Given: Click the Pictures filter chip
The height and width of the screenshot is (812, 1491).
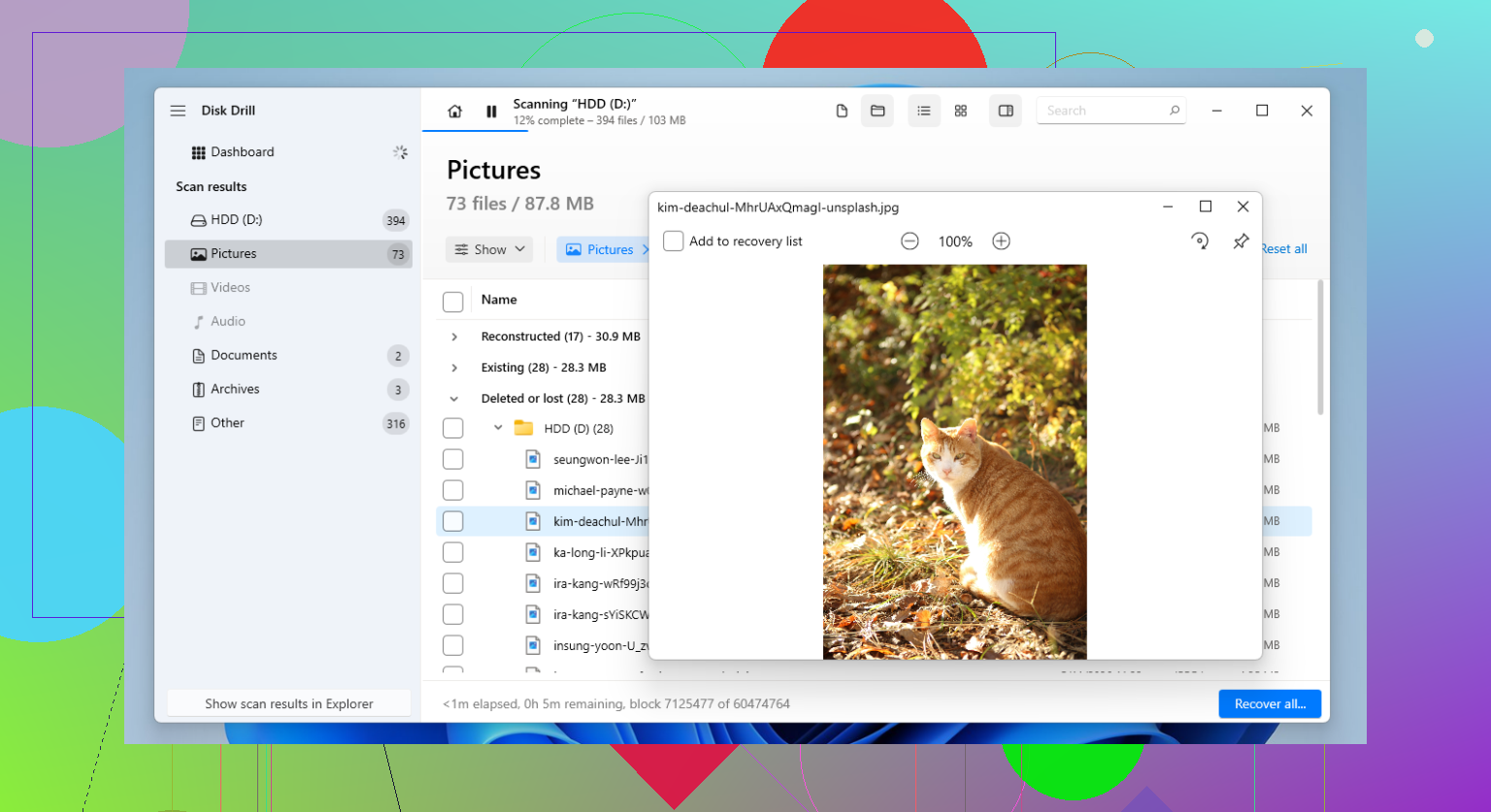Looking at the screenshot, I should click(x=601, y=249).
